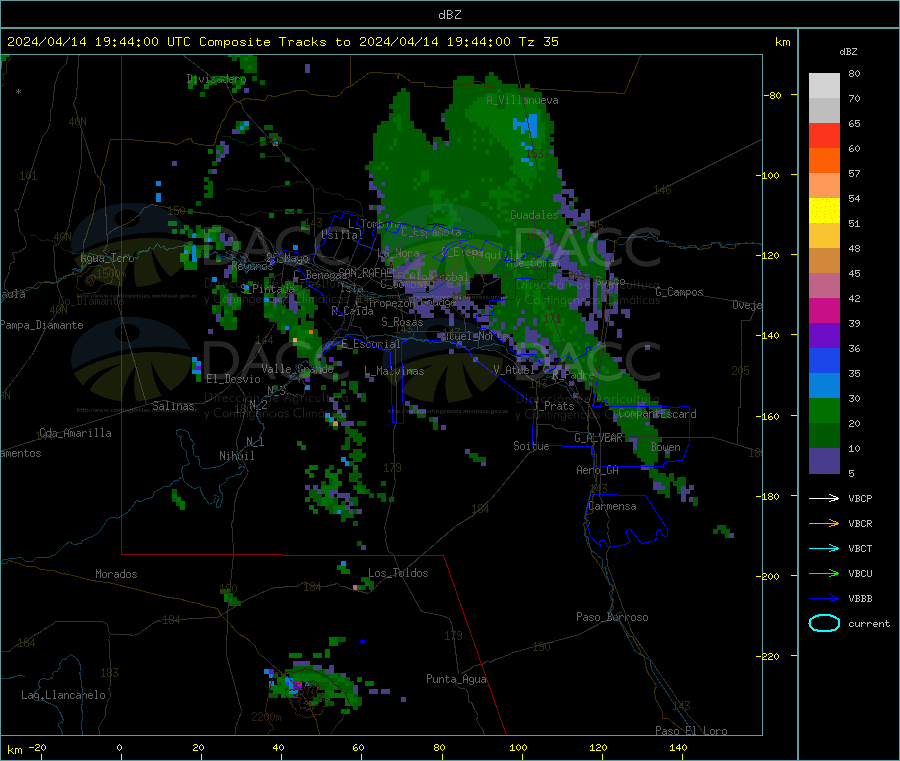Click the 'Carmensa' map label
This screenshot has width=900, height=761.
click(x=612, y=506)
